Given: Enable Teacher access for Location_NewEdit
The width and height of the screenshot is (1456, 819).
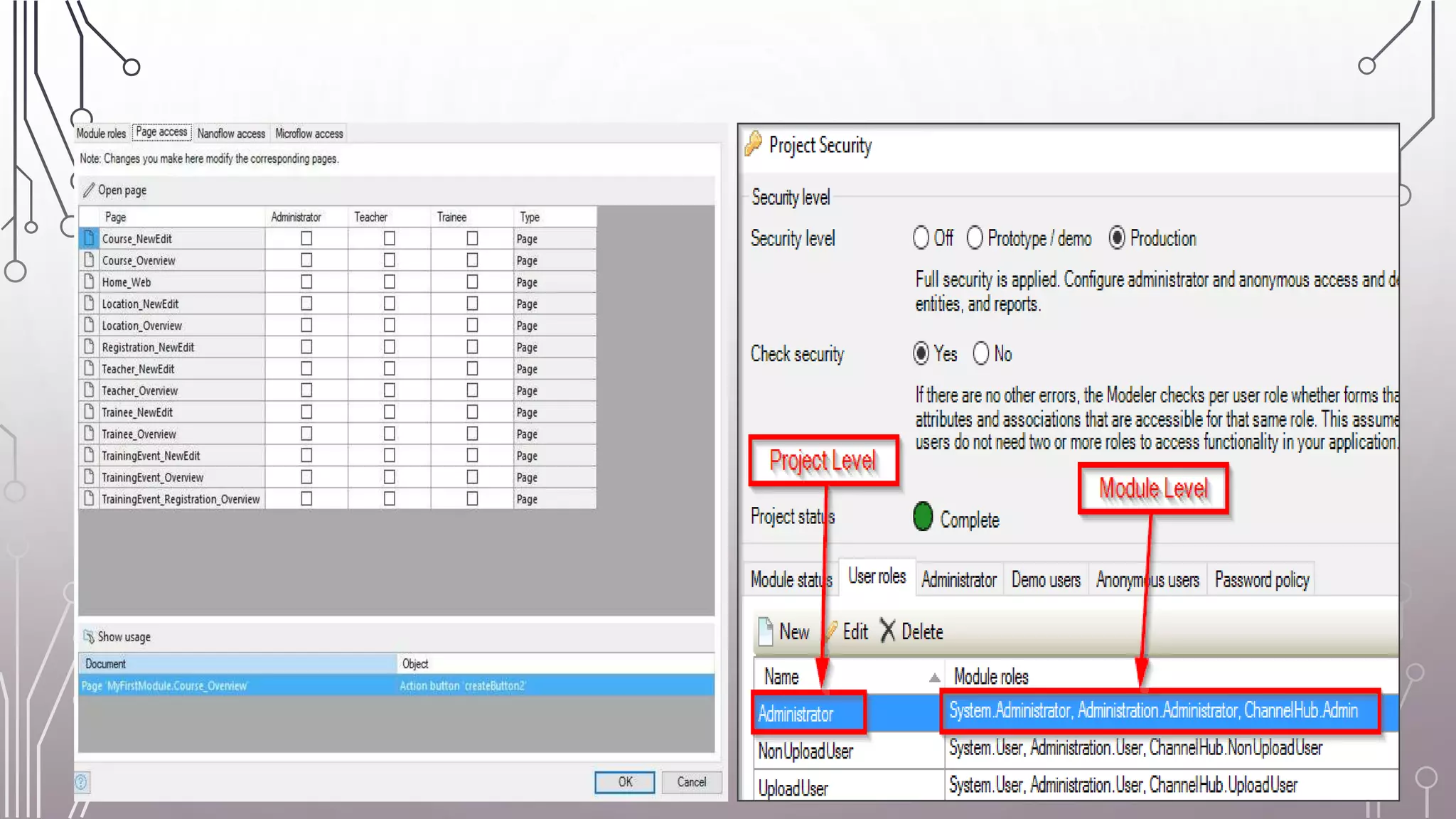Looking at the screenshot, I should click(390, 304).
